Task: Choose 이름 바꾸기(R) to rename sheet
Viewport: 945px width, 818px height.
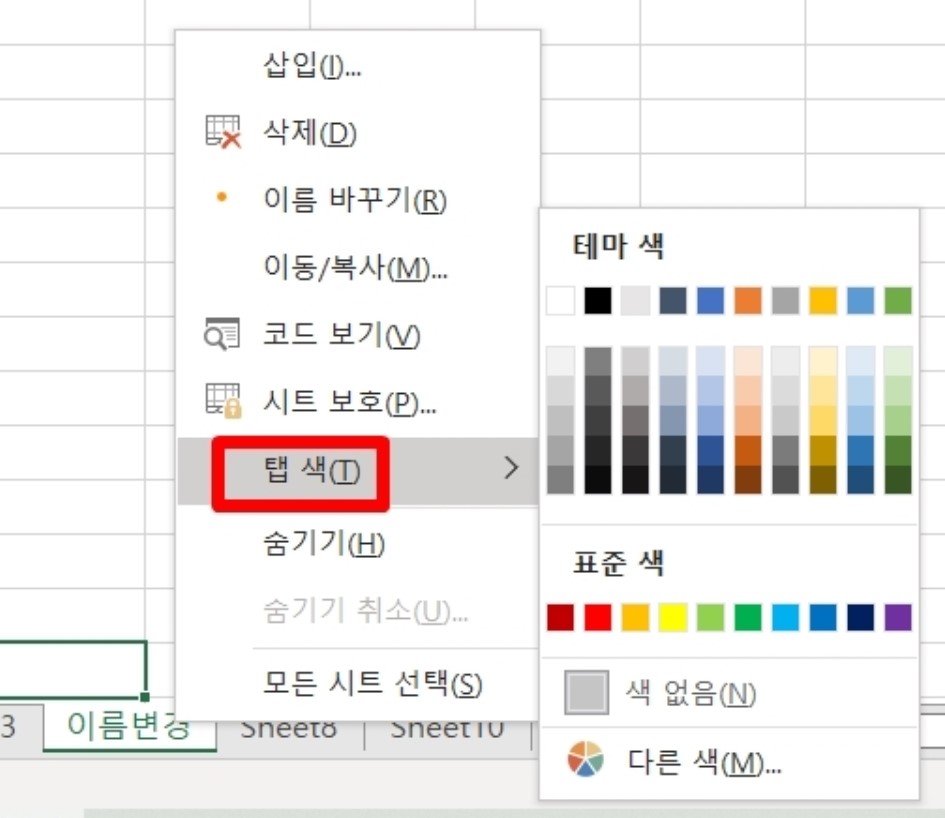Action: pyautogui.click(x=358, y=200)
